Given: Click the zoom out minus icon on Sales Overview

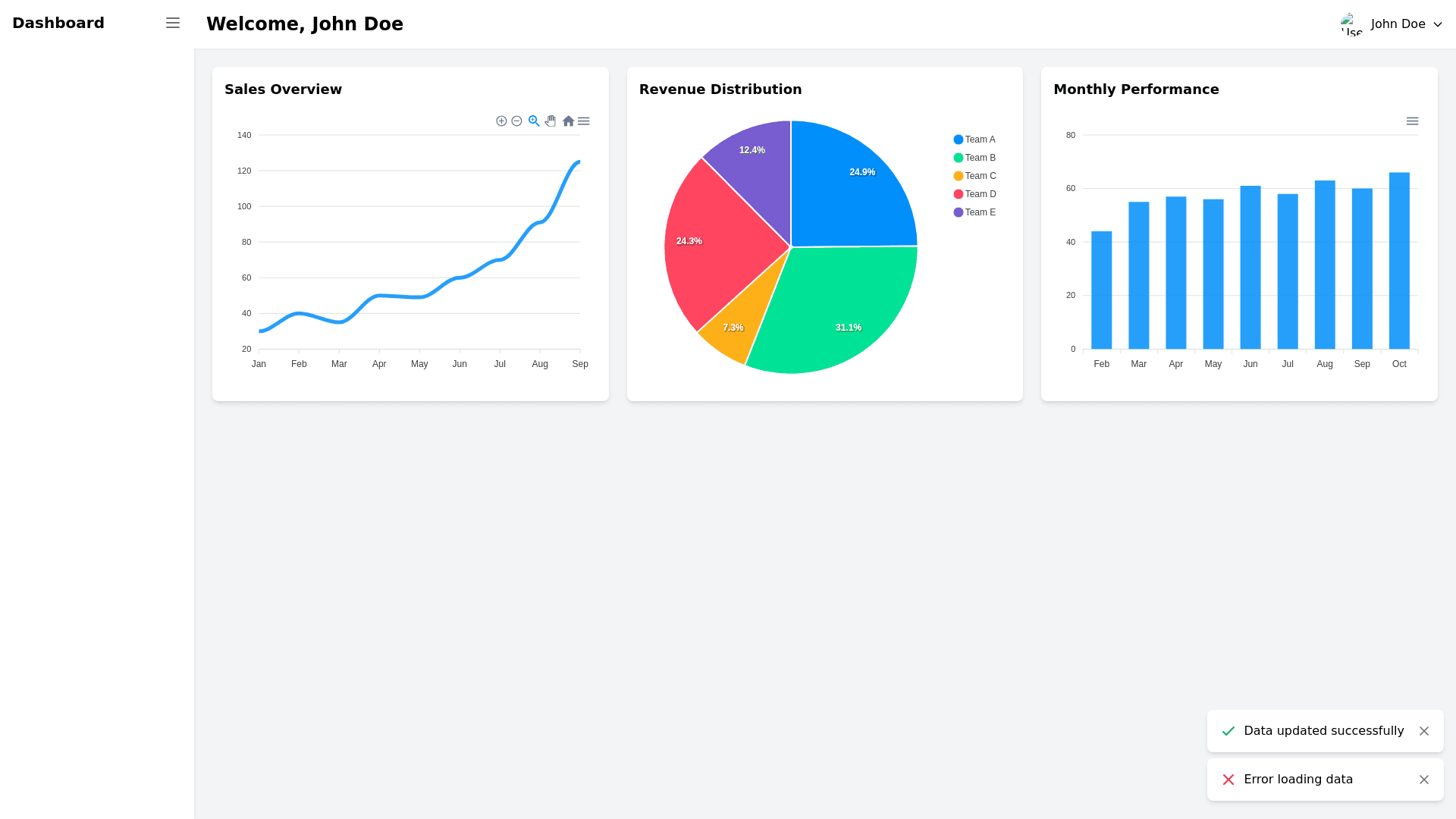Looking at the screenshot, I should (516, 121).
